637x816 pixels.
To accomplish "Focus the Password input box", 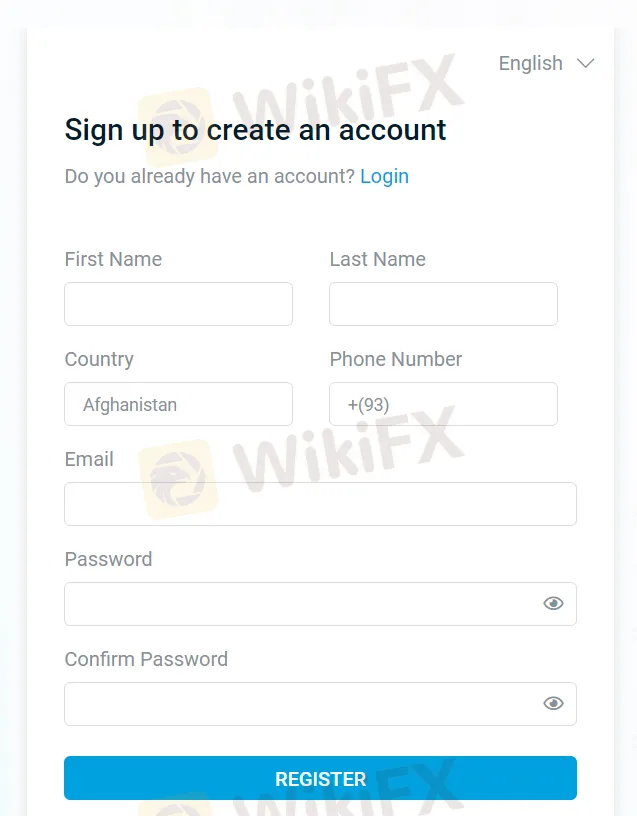I will (300, 604).
